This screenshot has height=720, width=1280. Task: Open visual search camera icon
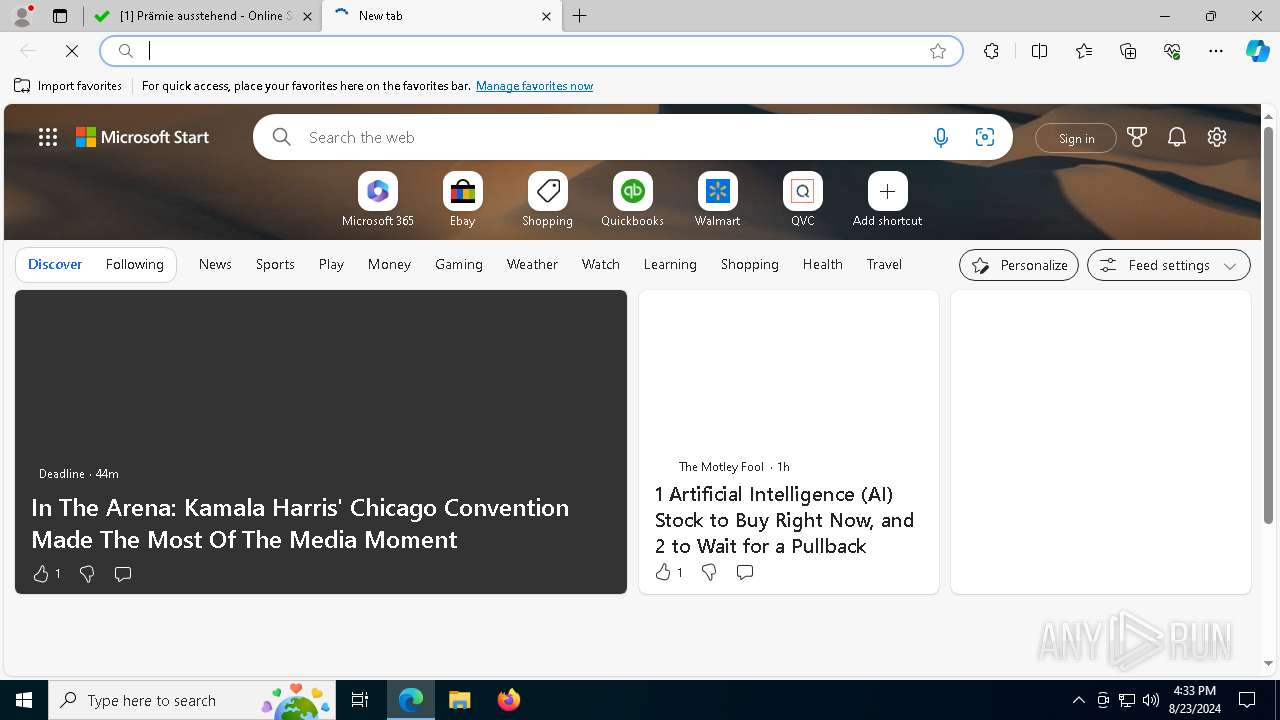985,138
